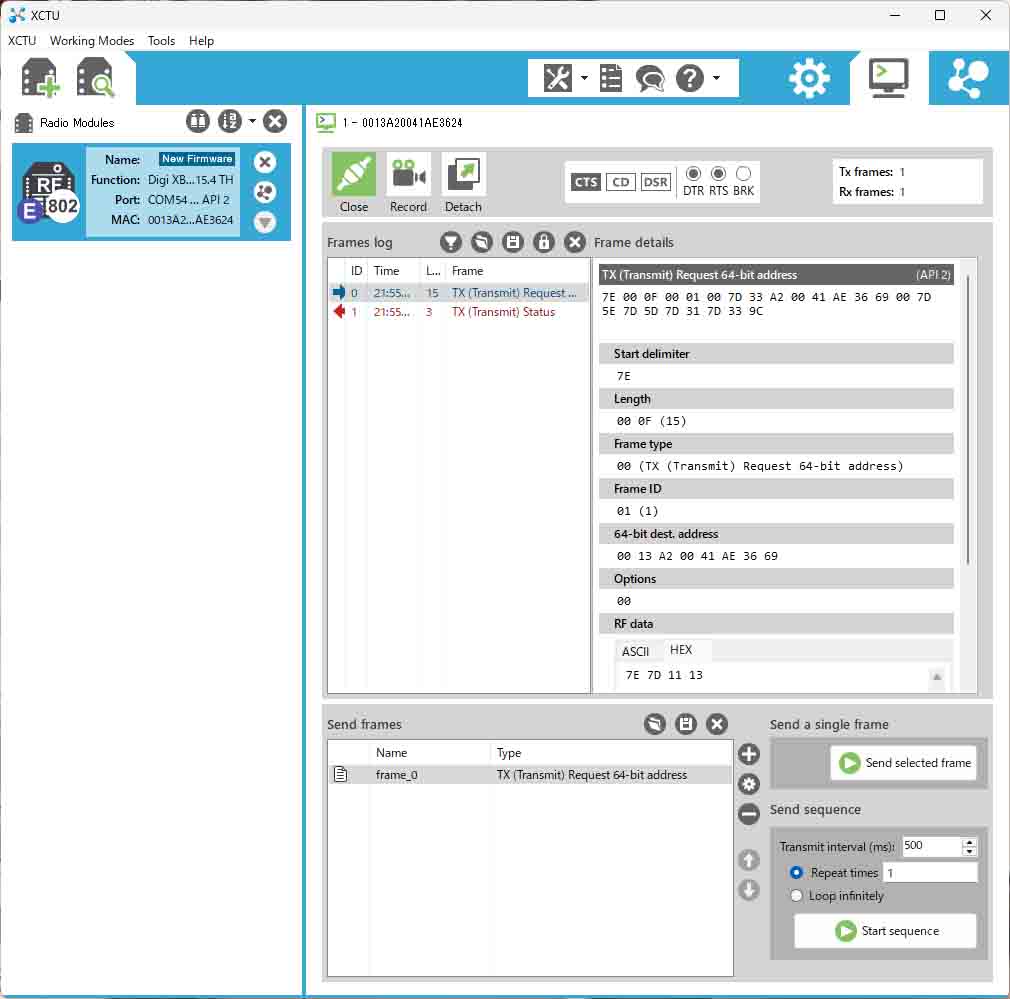
Task: Select the Loop infinitely radio button
Action: [796, 896]
